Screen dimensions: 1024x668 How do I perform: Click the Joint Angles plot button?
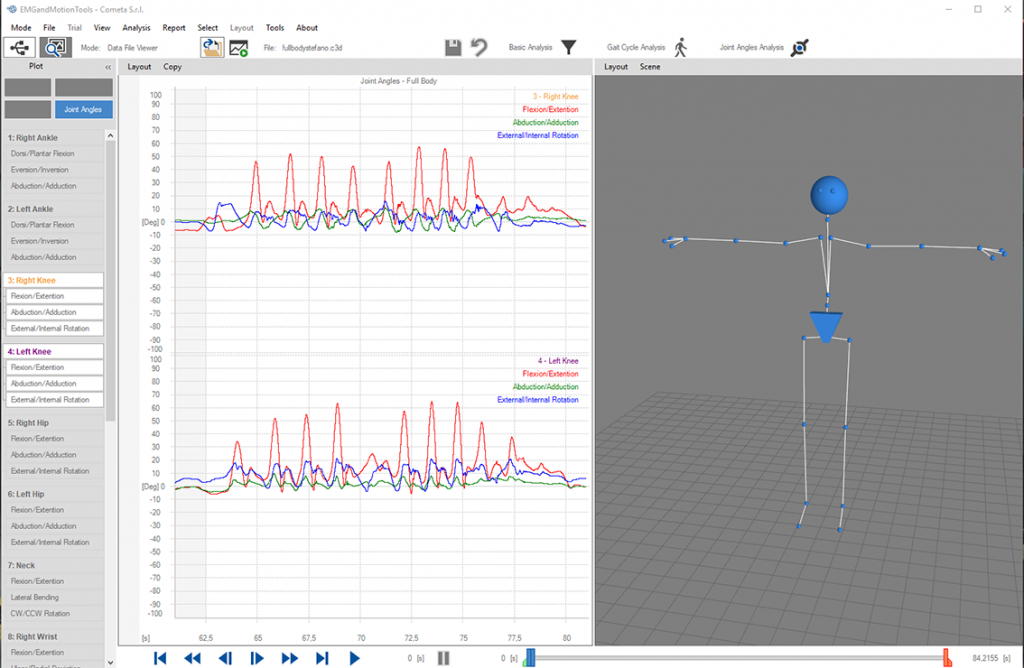84,109
